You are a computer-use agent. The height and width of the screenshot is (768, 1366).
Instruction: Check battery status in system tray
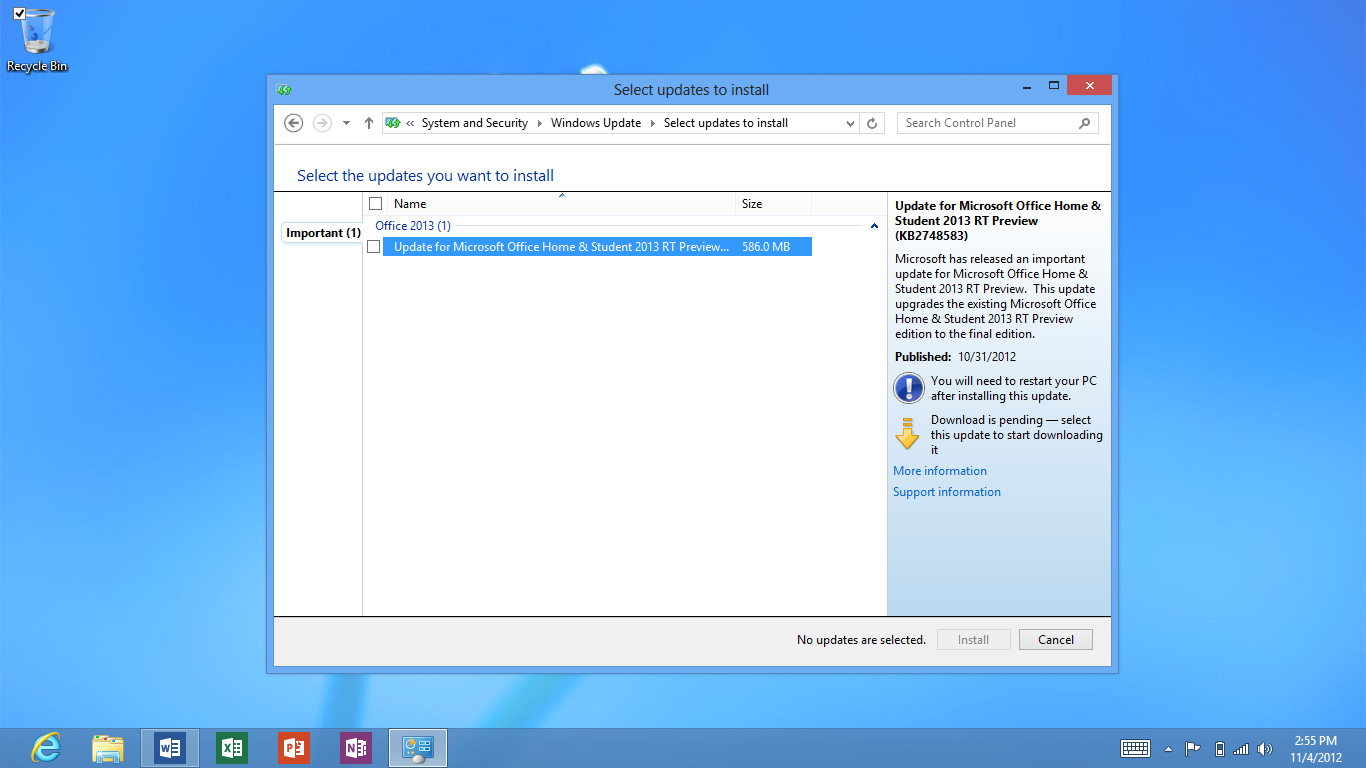(x=1219, y=749)
